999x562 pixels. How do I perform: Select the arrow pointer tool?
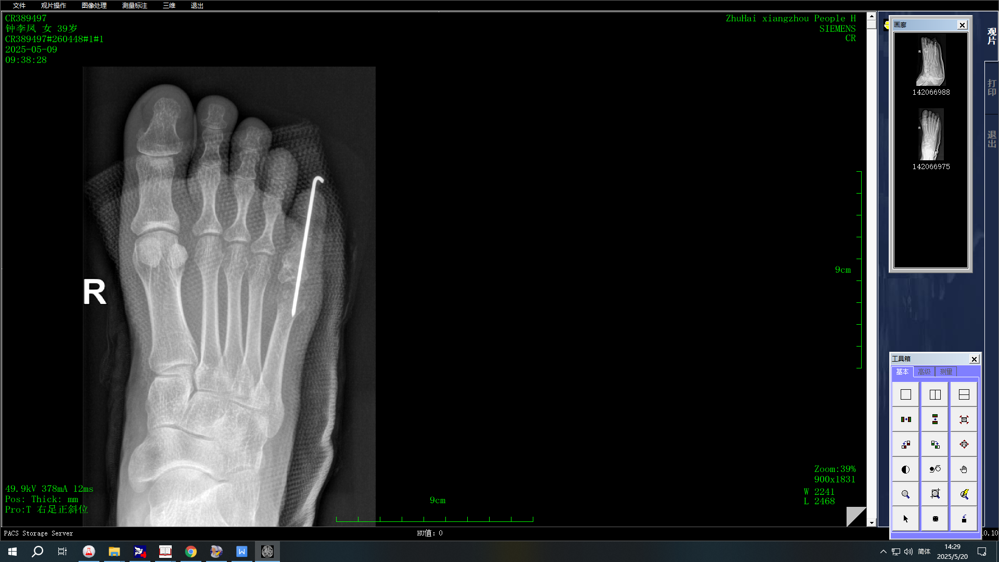[906, 519]
